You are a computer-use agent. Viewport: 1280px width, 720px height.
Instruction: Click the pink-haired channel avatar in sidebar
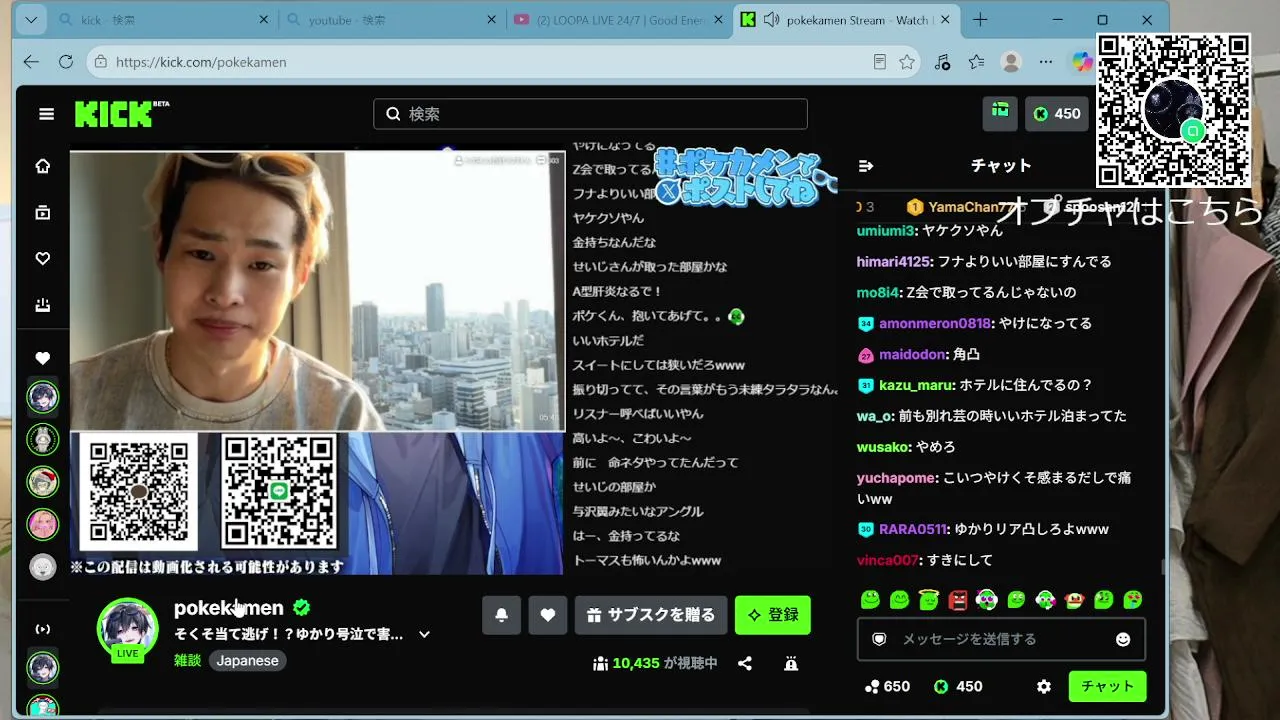42,524
